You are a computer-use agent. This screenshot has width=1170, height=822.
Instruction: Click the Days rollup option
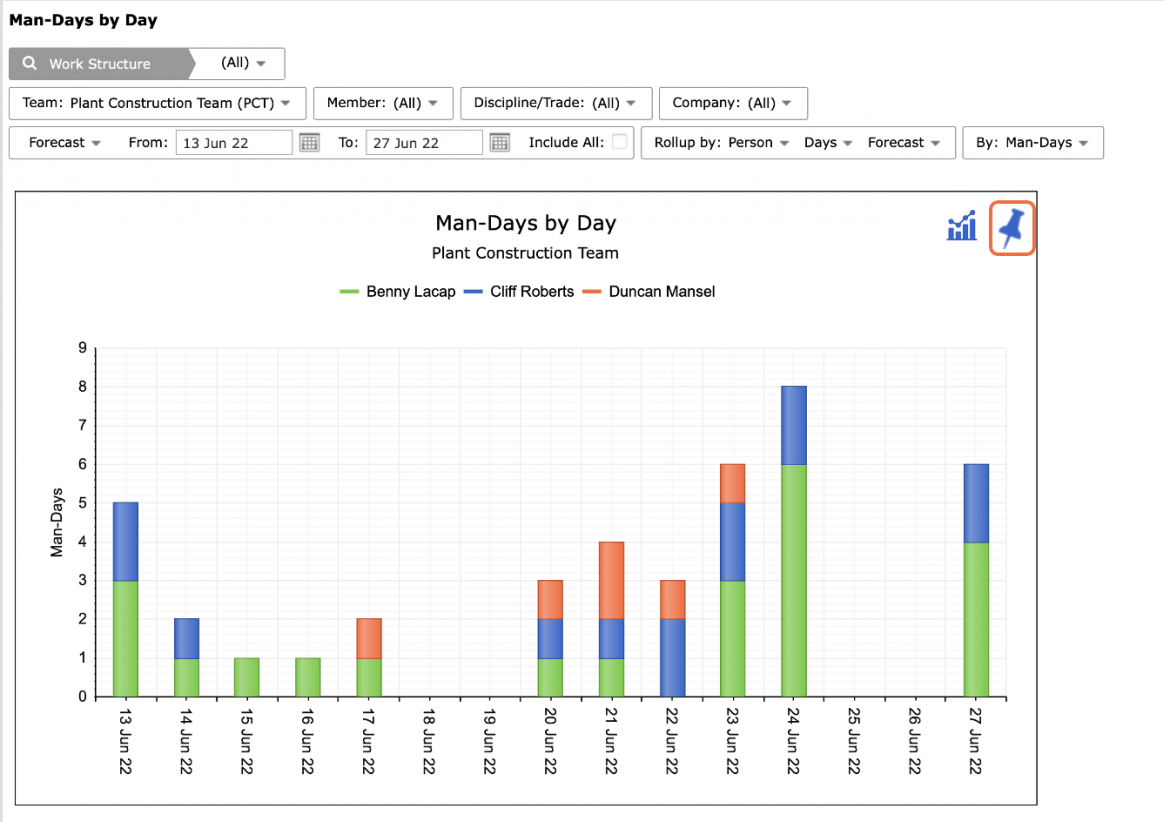point(828,142)
